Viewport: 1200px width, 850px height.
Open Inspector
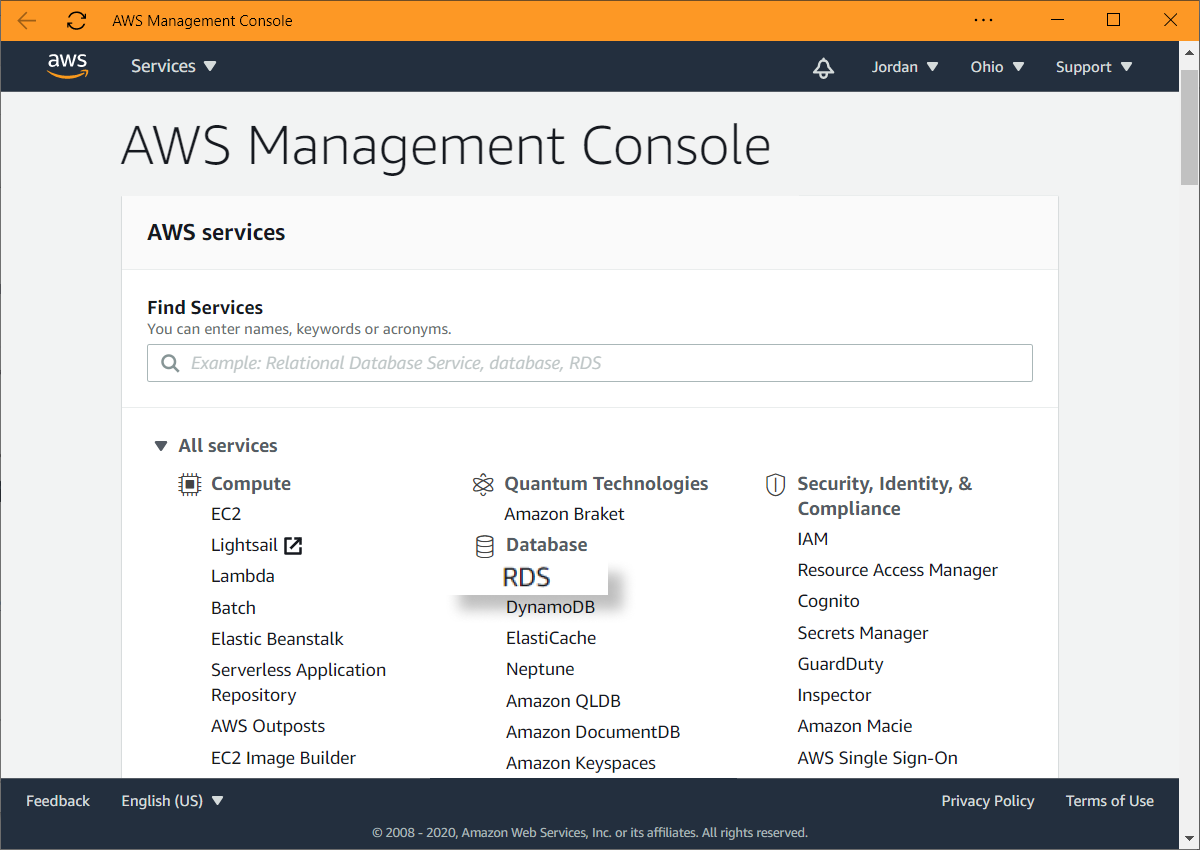point(834,695)
